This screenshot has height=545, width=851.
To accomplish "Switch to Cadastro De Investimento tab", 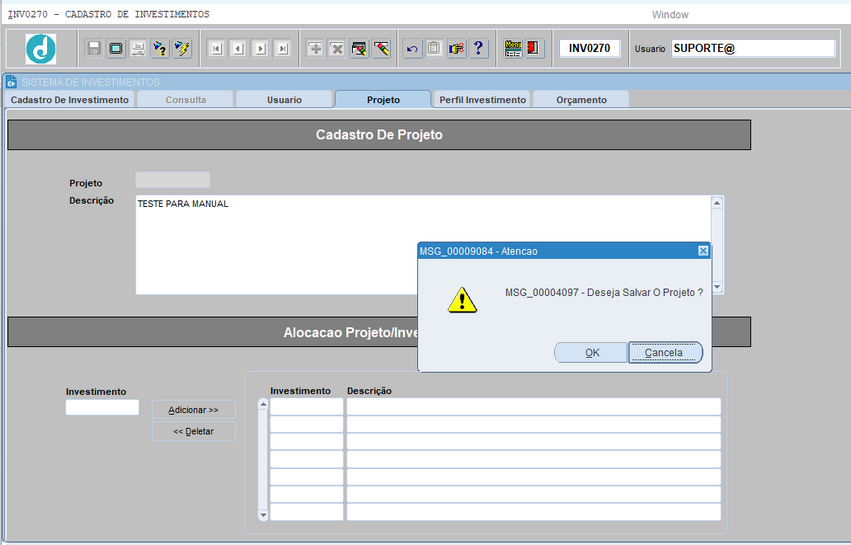I will (x=70, y=100).
